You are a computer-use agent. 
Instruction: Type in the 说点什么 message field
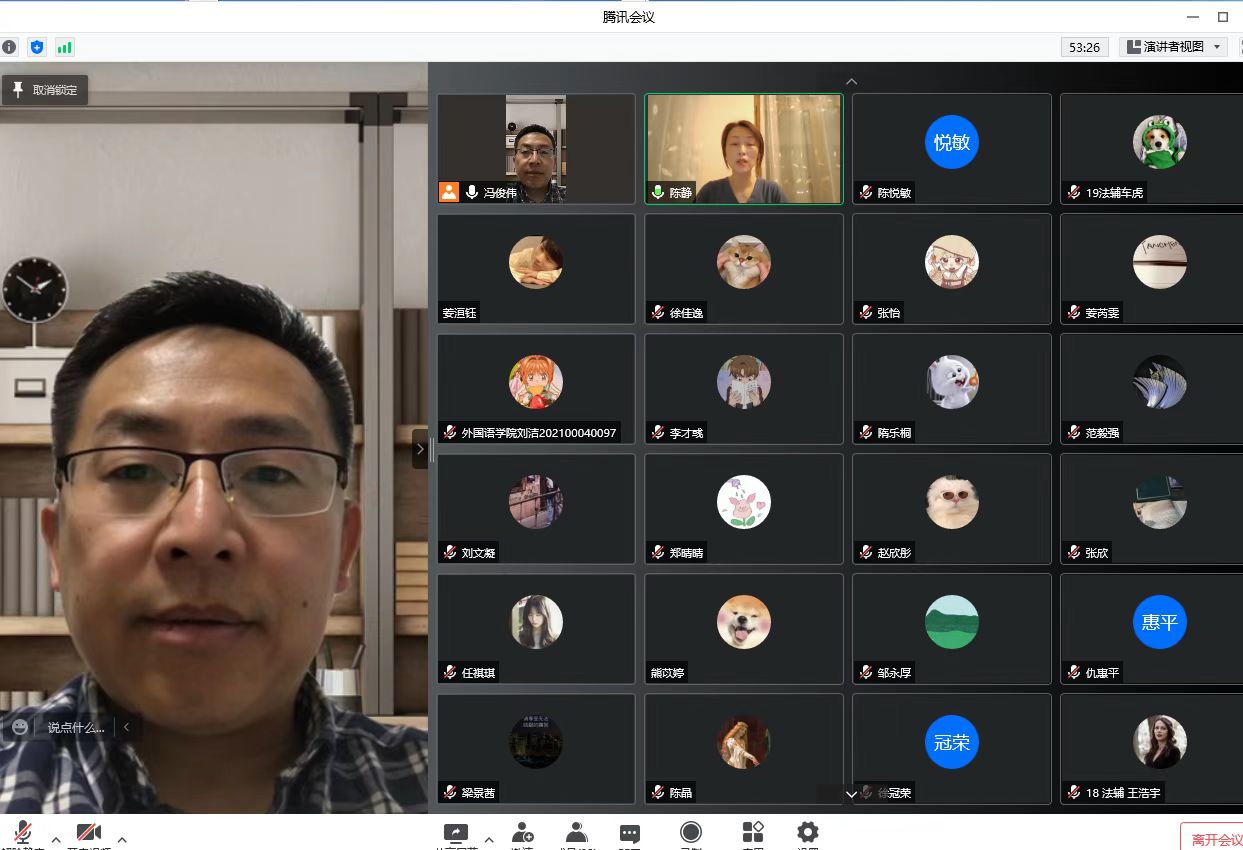pos(75,727)
